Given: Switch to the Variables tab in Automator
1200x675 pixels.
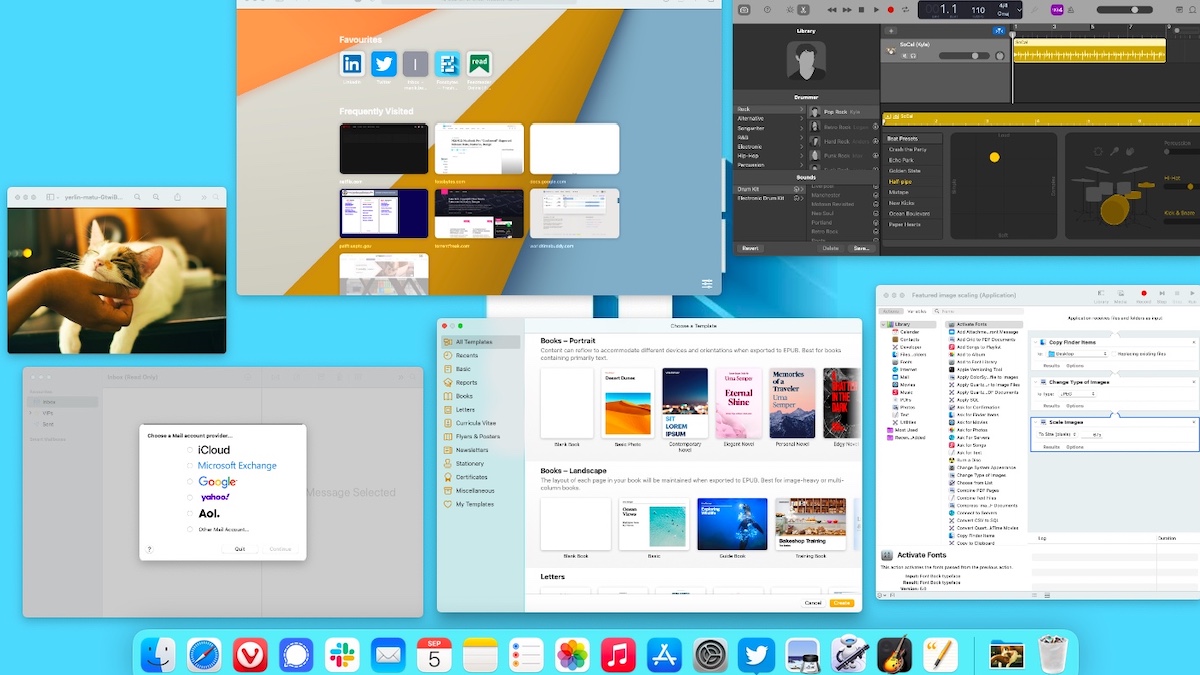Looking at the screenshot, I should click(x=916, y=311).
